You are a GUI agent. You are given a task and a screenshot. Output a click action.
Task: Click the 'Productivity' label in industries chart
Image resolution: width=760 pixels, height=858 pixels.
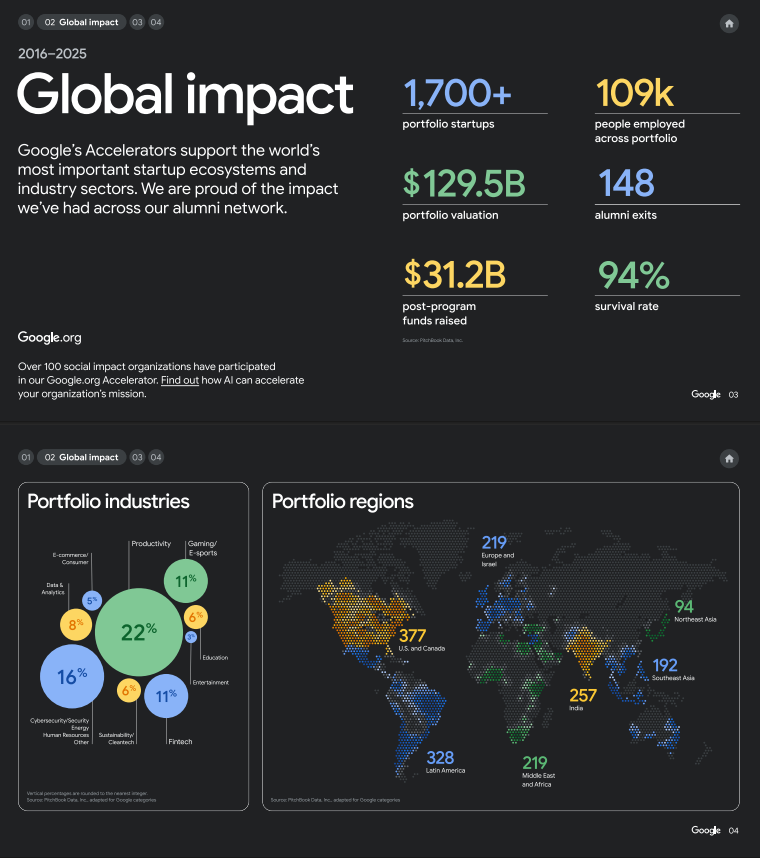151,543
